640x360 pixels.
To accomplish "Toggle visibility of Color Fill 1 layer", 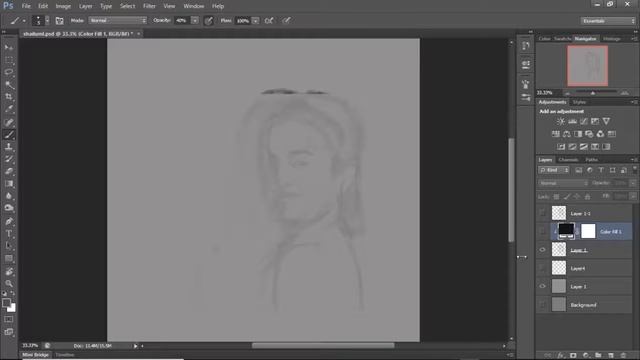I will click(x=542, y=231).
